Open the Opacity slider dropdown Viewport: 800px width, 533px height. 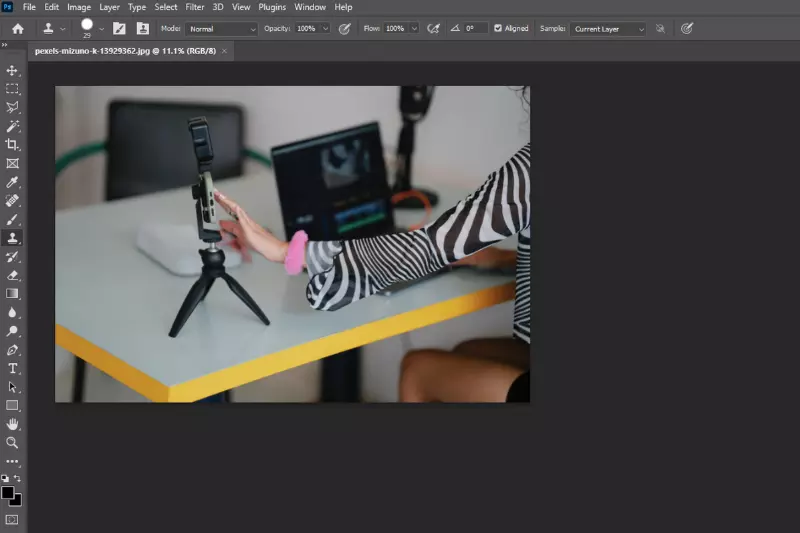pyautogui.click(x=326, y=29)
